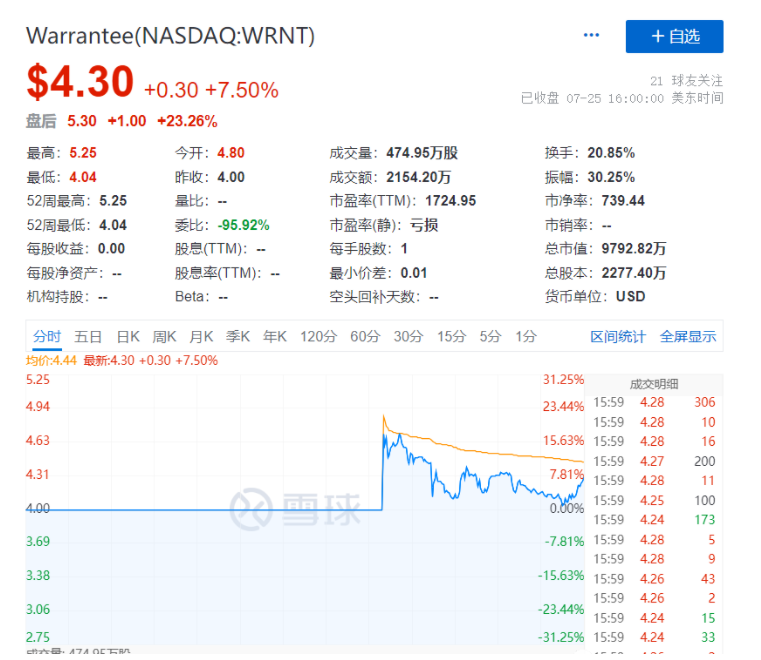Select the 4.26 trade row with volume 43
Screen dimensions: 761x660
[x=654, y=579]
